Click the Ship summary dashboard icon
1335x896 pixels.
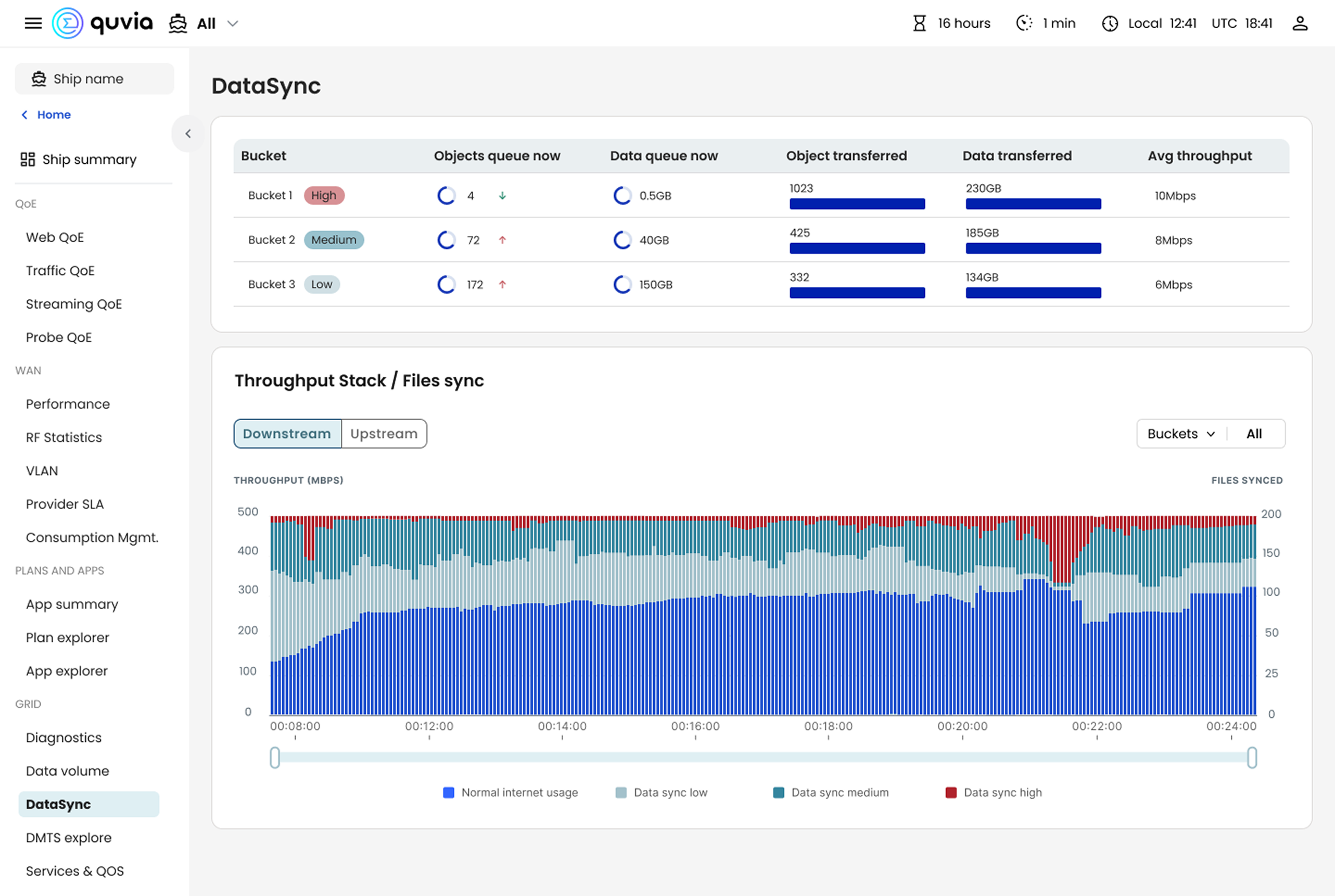[x=27, y=159]
